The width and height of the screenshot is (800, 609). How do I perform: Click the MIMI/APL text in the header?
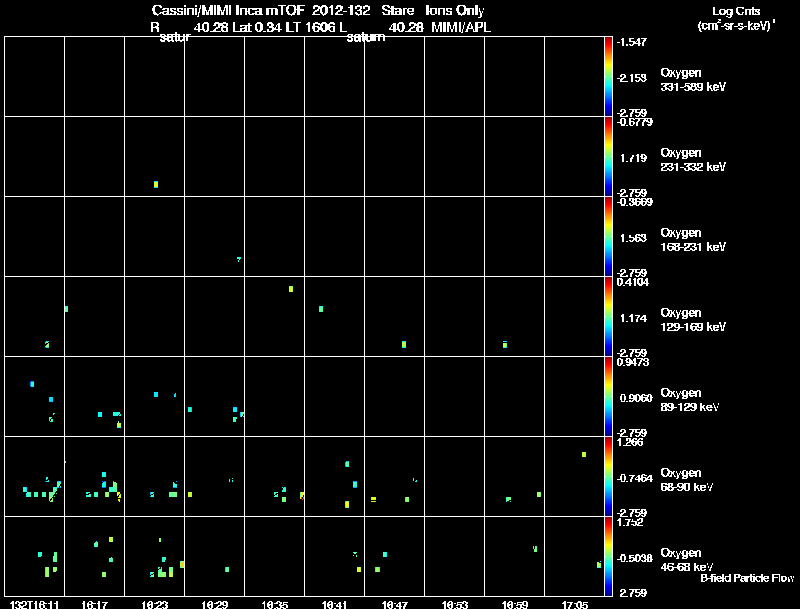pos(461,28)
